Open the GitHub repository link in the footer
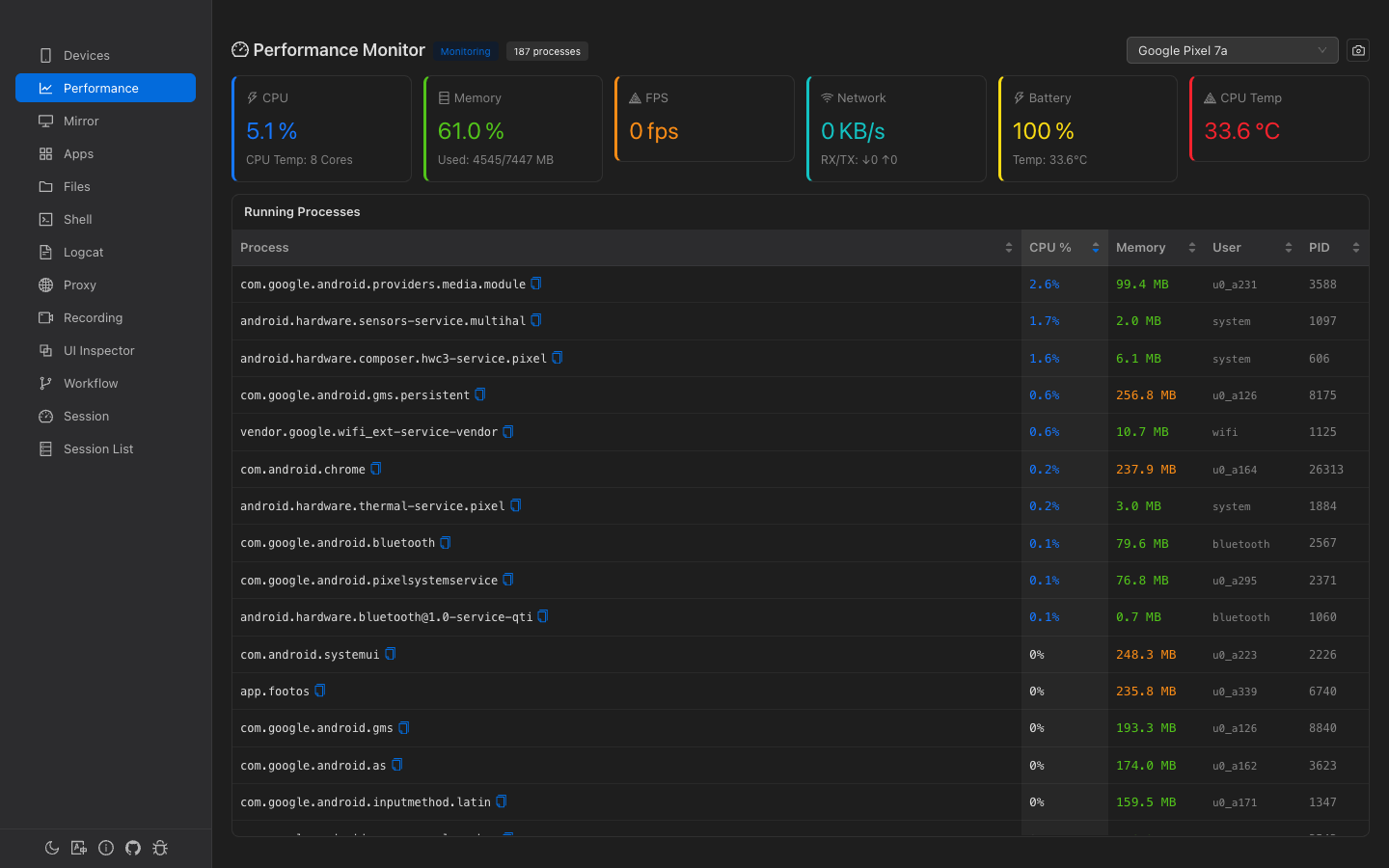The image size is (1389, 868). [133, 848]
